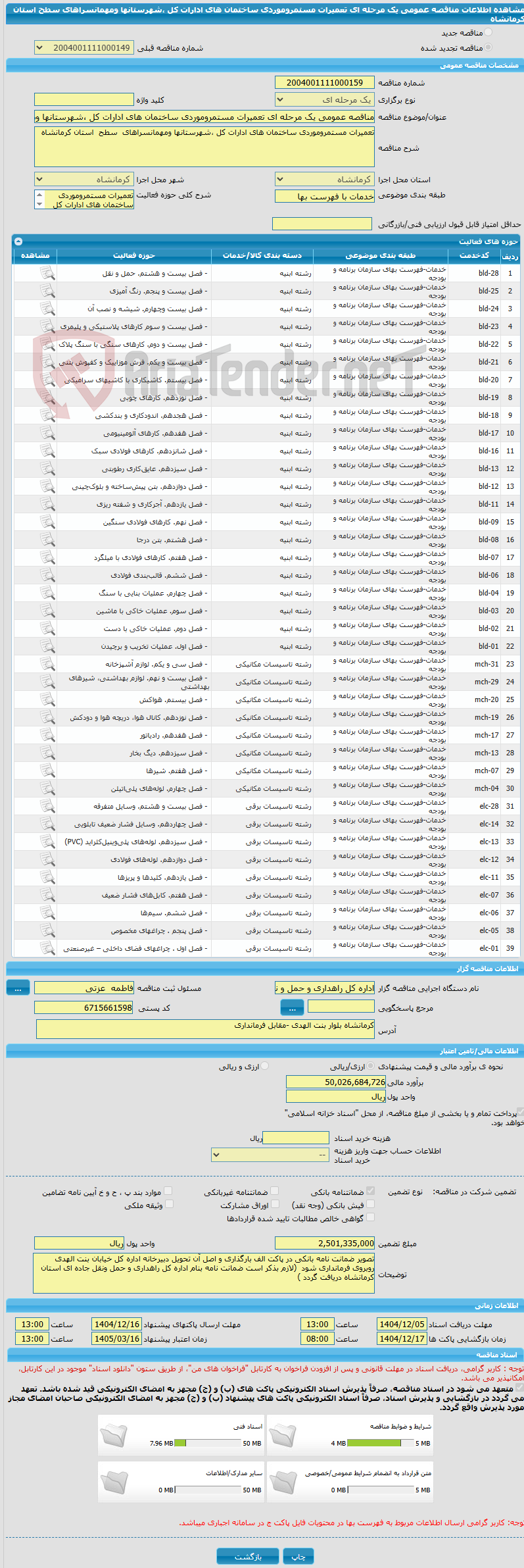Toggle the وثیقه ملکی checkbox

tap(169, 1204)
